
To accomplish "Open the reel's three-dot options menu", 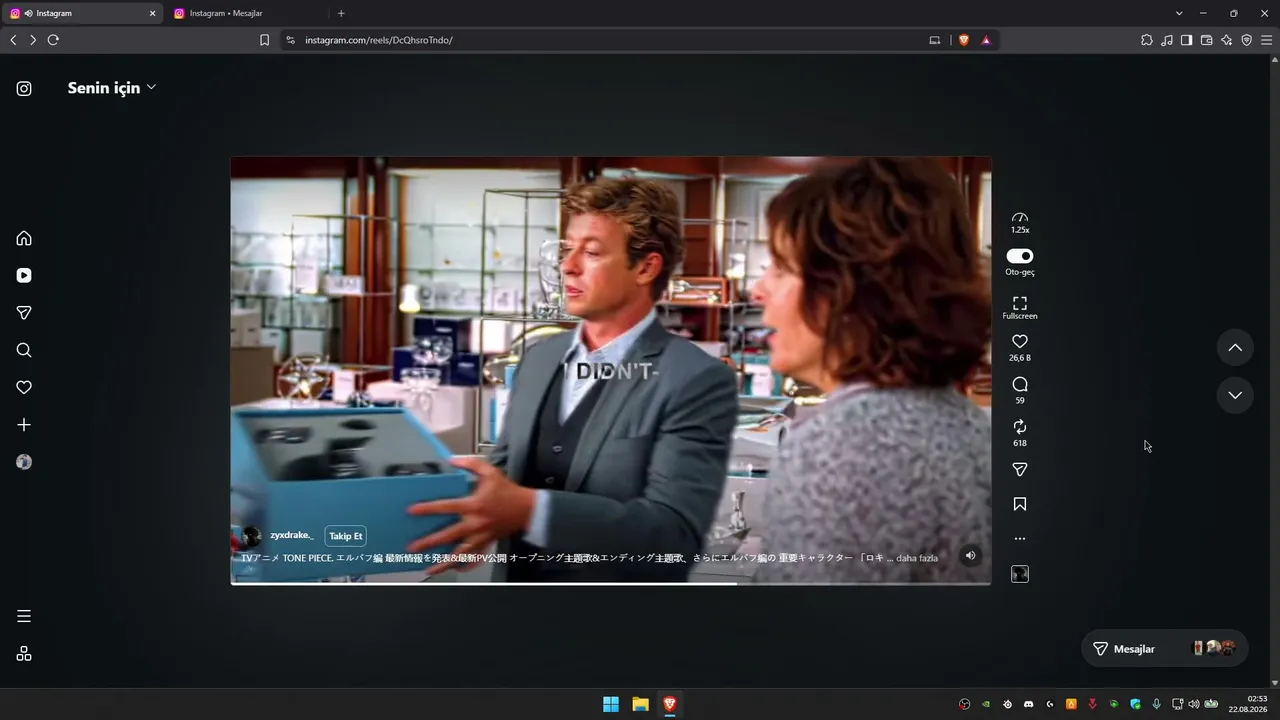I will [x=1020, y=539].
